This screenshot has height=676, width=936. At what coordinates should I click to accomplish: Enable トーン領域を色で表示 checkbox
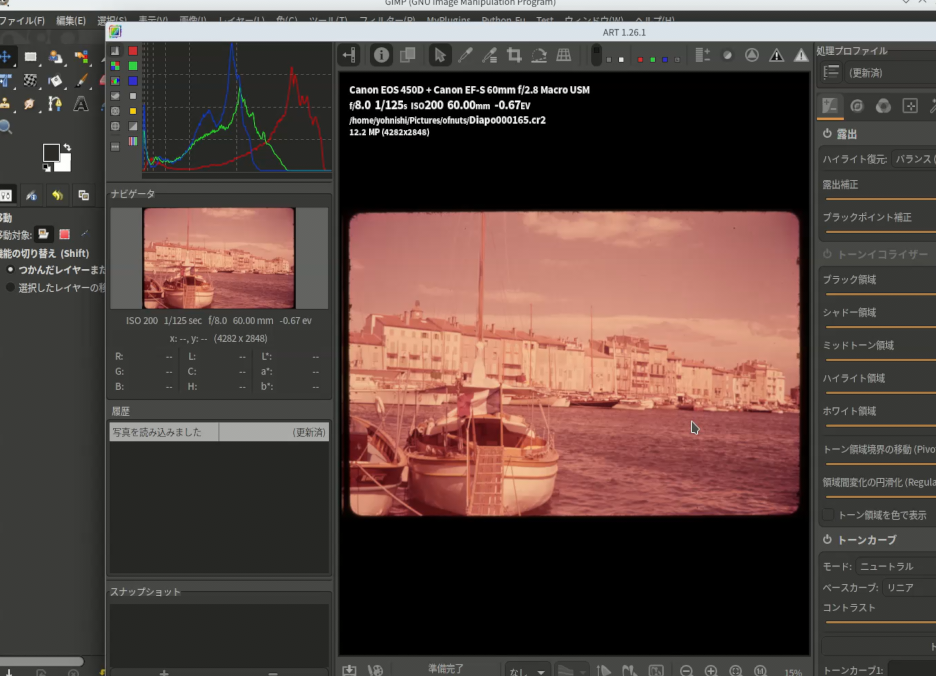point(828,515)
